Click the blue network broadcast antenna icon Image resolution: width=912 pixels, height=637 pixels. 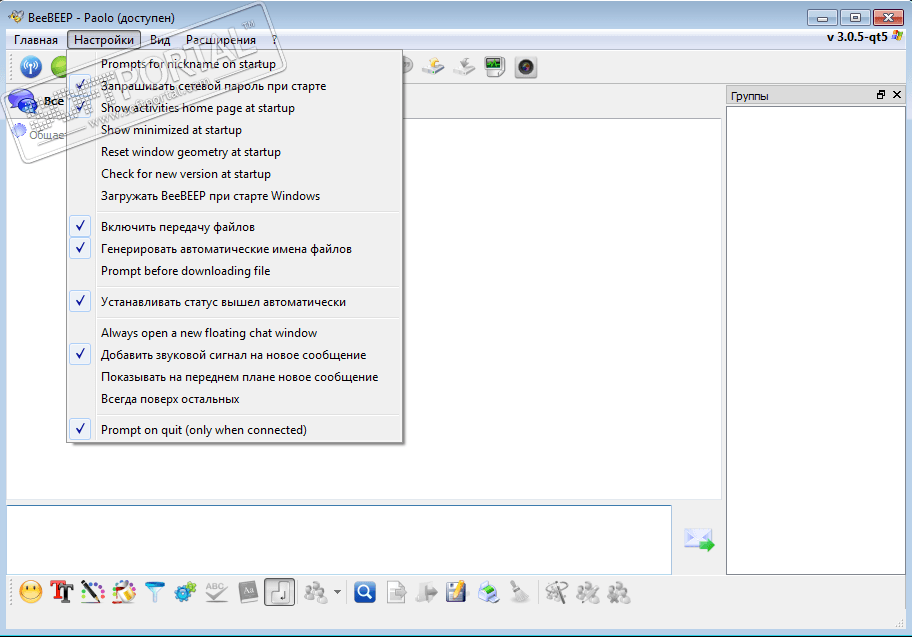31,67
